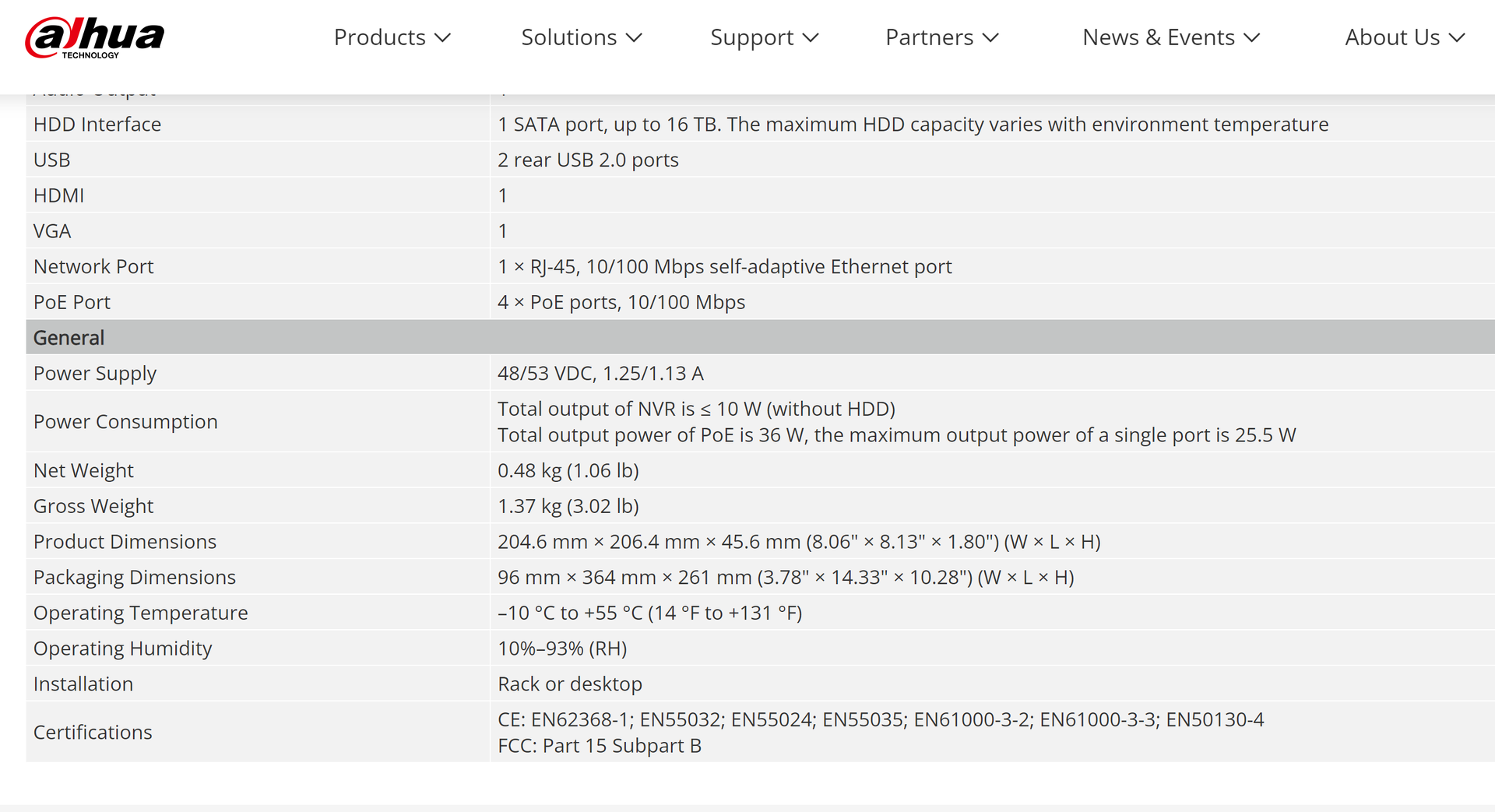Viewport: 1495px width, 812px height.
Task: Select the Power Supply row label
Action: click(x=95, y=374)
